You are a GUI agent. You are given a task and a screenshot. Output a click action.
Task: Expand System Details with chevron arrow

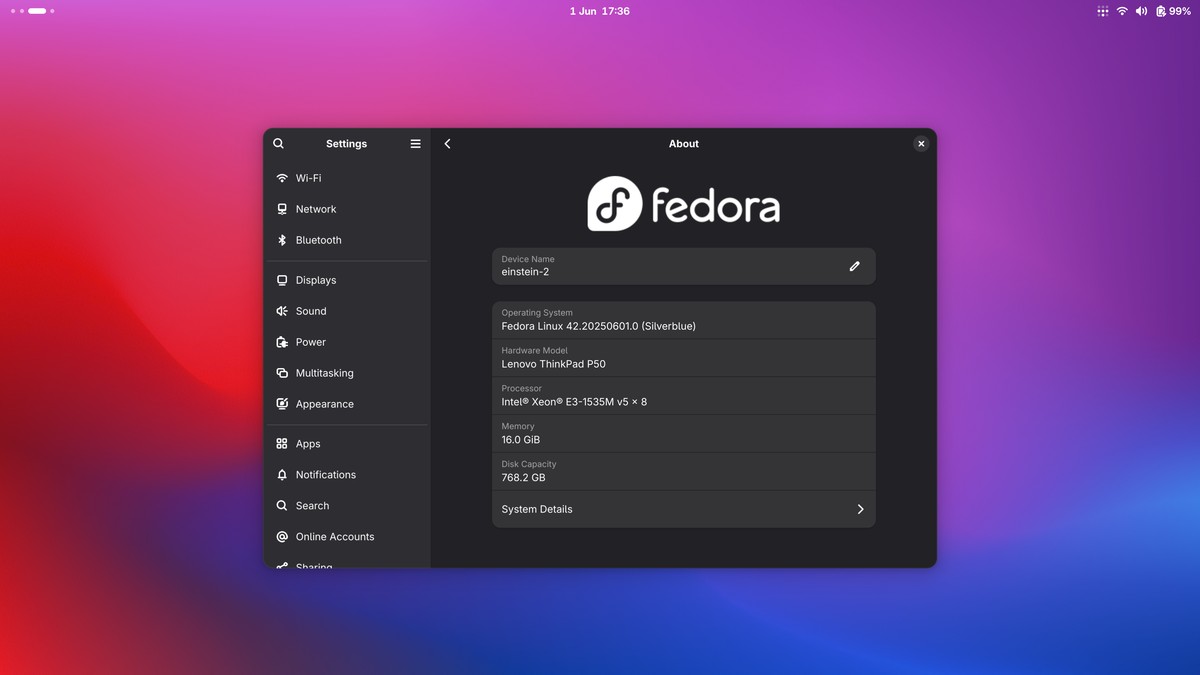(x=860, y=509)
